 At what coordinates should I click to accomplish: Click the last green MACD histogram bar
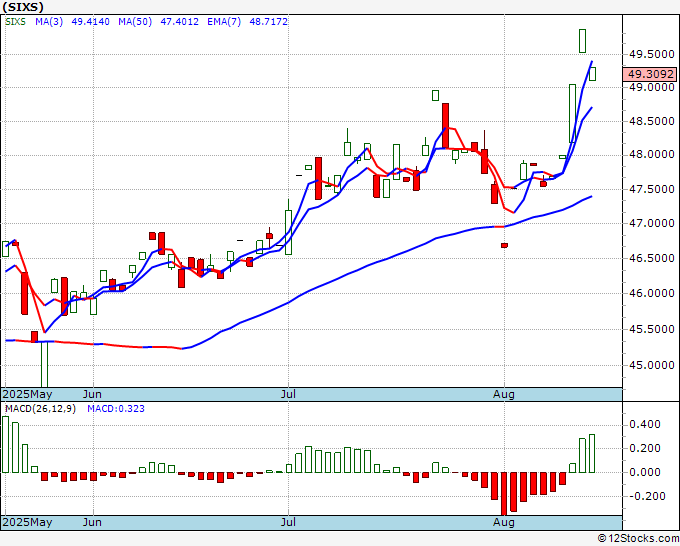tap(592, 454)
